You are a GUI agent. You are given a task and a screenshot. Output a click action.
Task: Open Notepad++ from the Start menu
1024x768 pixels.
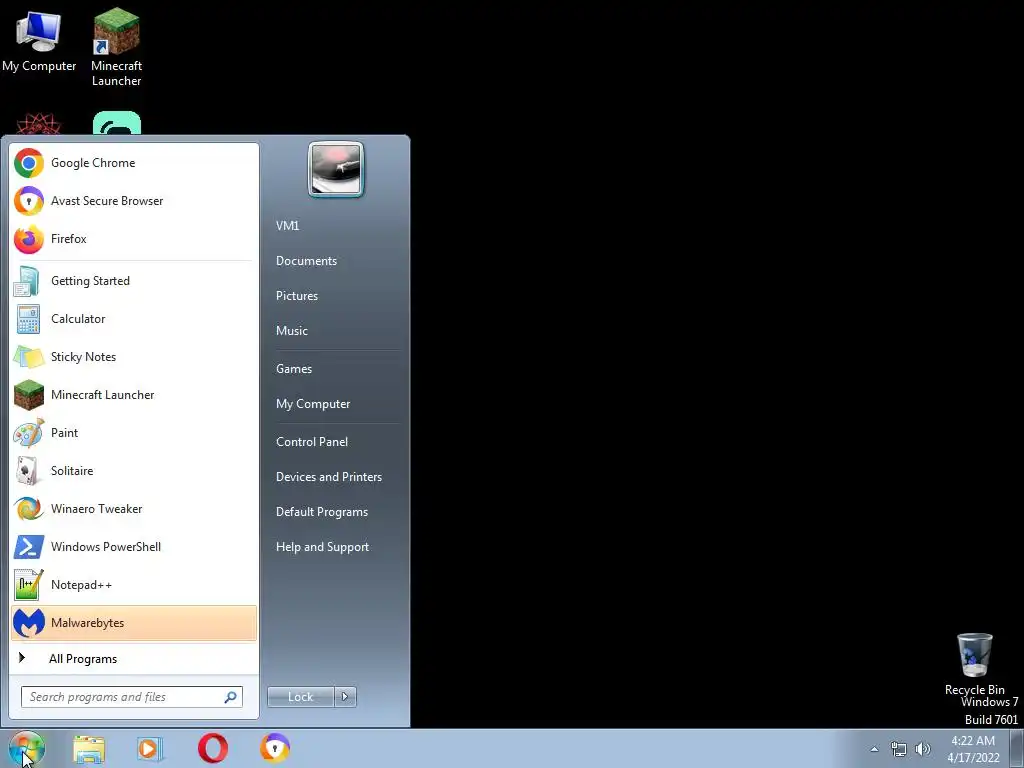click(134, 584)
